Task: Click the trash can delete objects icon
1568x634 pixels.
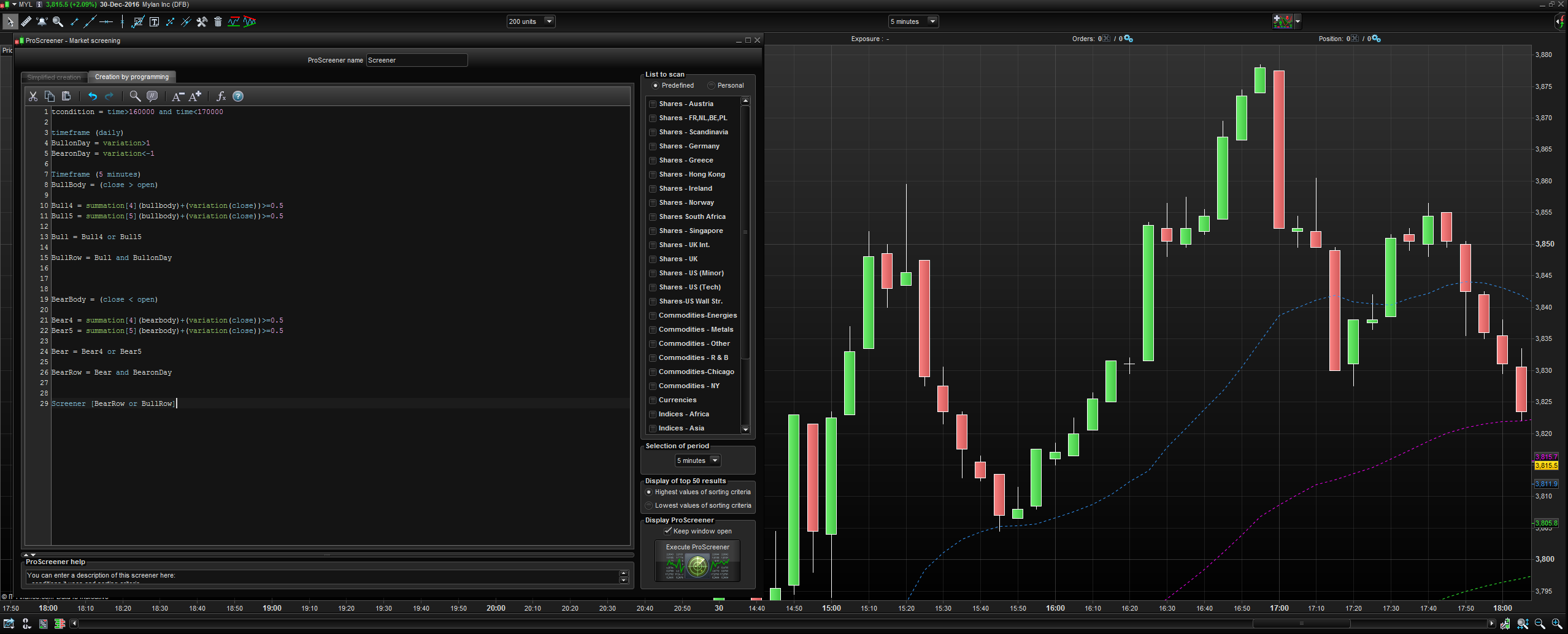Action: coord(218,21)
